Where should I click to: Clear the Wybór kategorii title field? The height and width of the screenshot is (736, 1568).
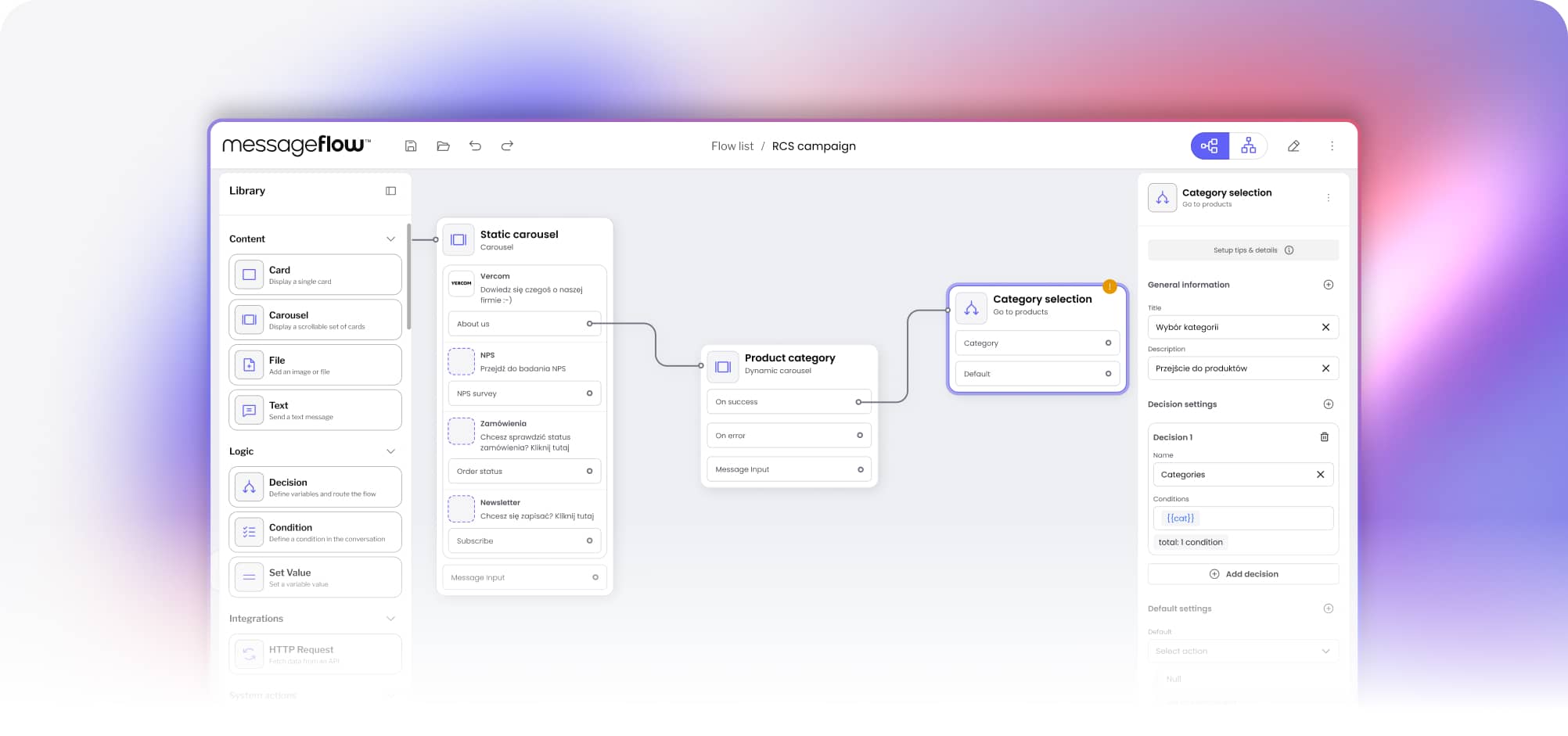click(1325, 327)
